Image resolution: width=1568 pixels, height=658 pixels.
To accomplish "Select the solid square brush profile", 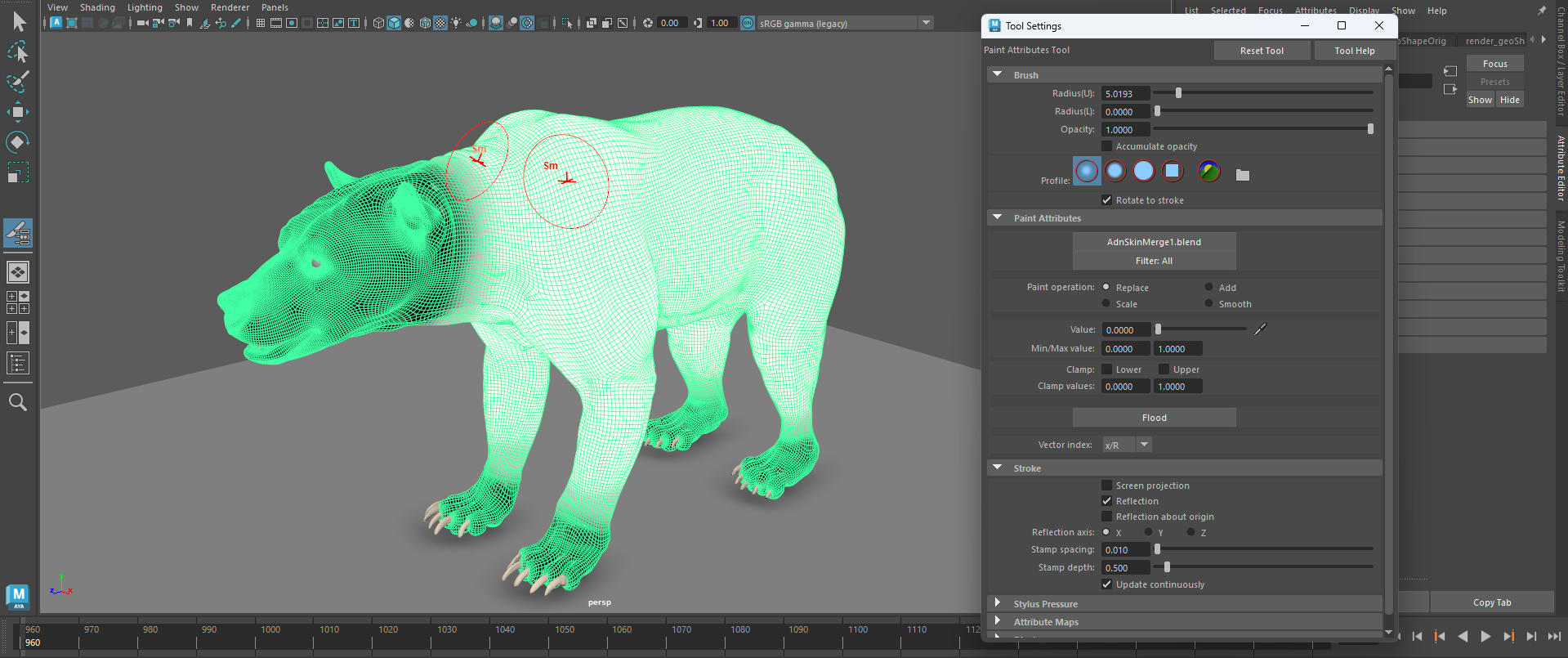I will pyautogui.click(x=1173, y=171).
